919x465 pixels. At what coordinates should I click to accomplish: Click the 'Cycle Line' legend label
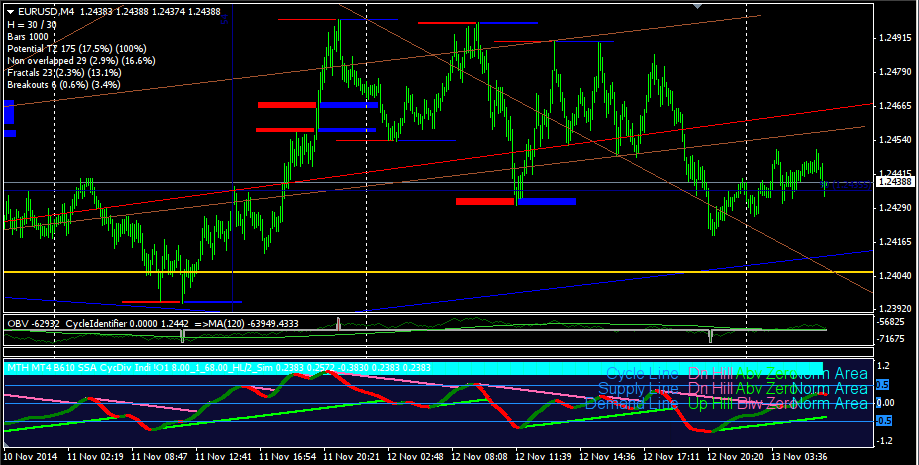(x=642, y=374)
